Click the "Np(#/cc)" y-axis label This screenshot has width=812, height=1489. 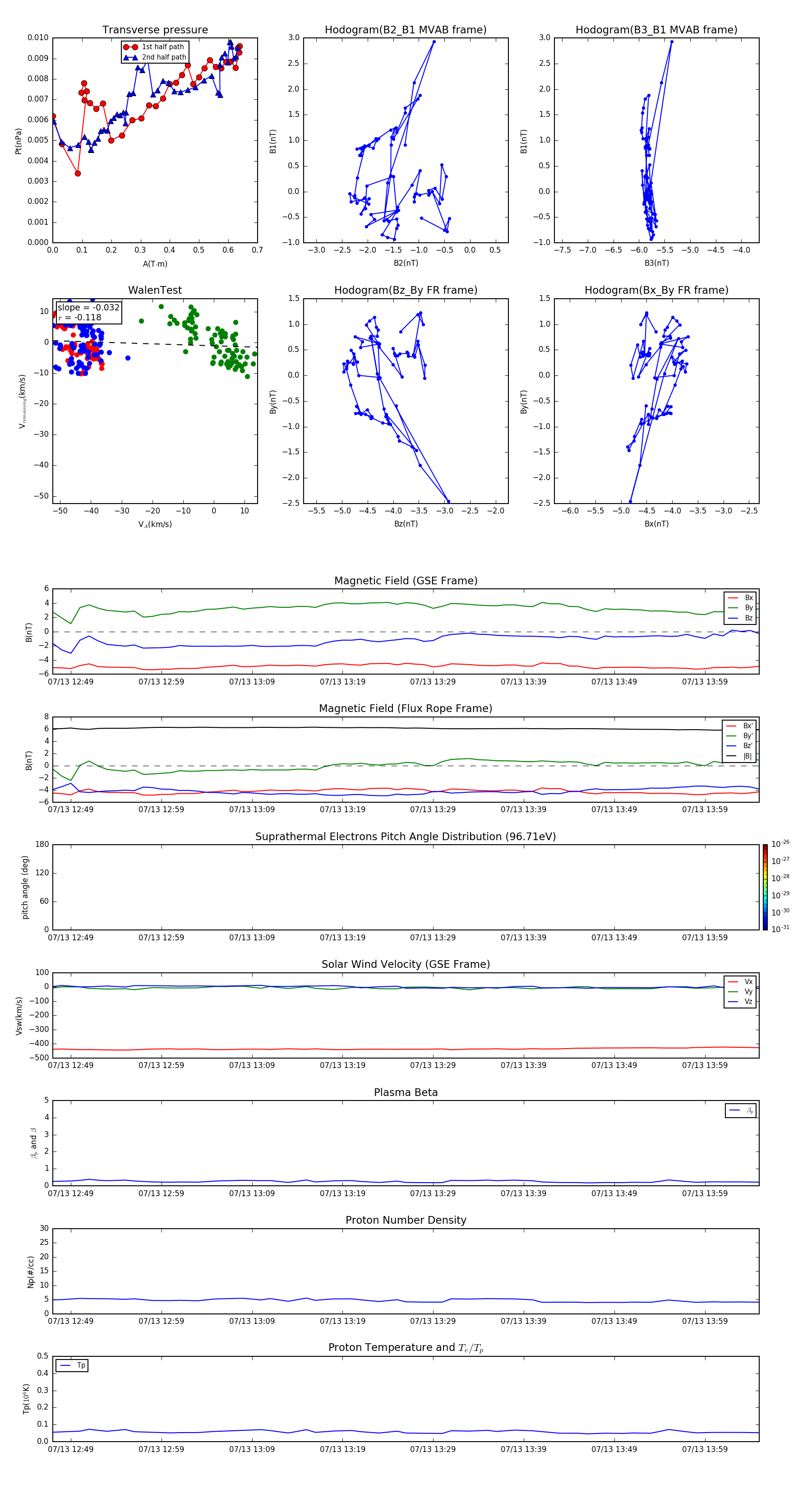pos(31,1271)
